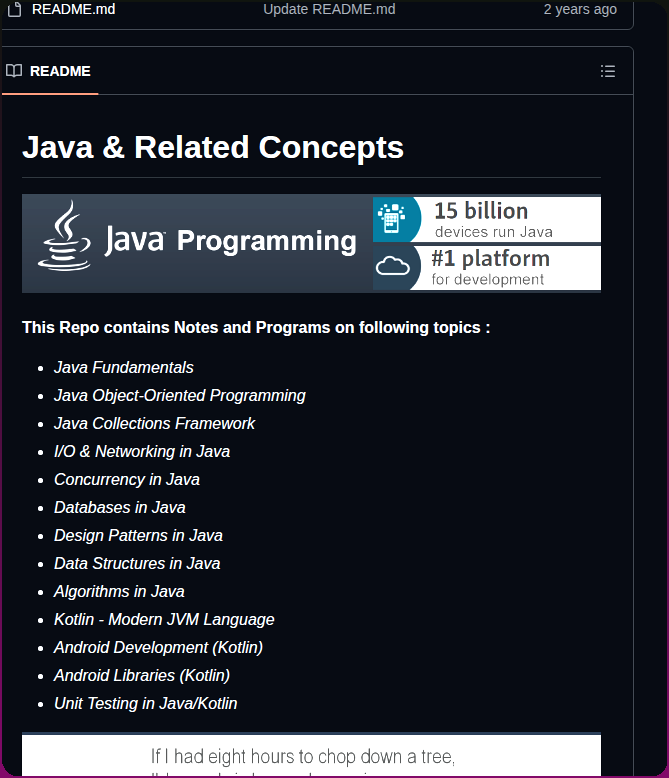Select the README tab
Viewport: 669px width, 778px height.
(x=50, y=71)
